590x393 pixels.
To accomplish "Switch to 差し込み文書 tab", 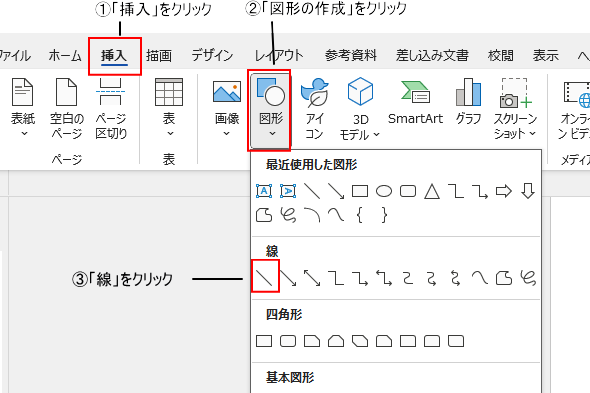I will click(x=432, y=56).
